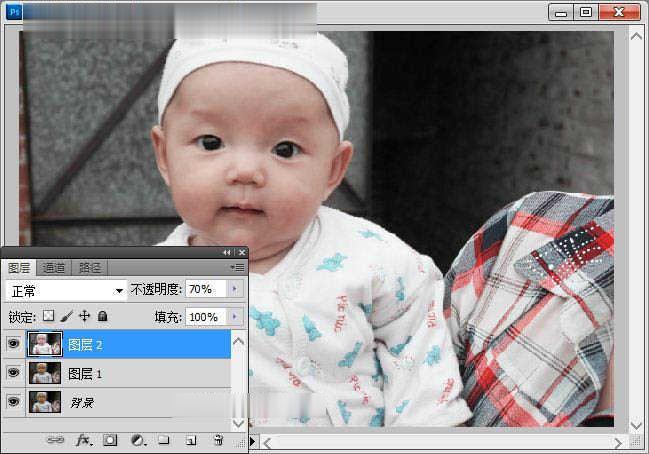Hide 图层 2 using eye icon
The width and height of the screenshot is (649, 454).
point(13,344)
